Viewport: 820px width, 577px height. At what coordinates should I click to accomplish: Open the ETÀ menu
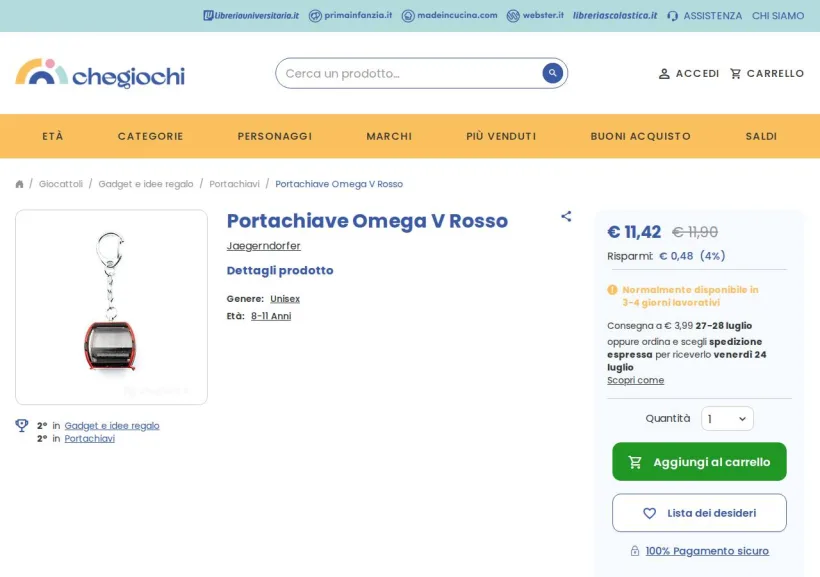tap(53, 137)
